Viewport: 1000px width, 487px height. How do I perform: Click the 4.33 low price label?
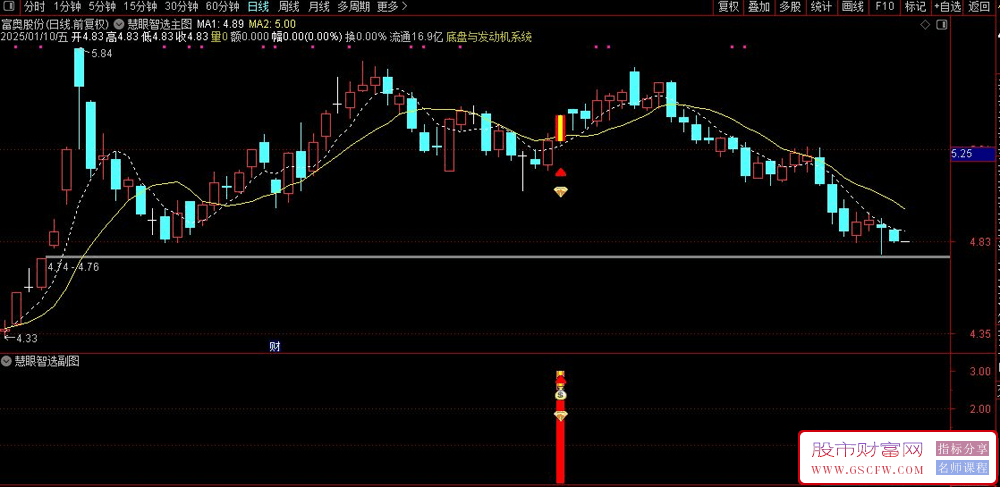click(x=26, y=338)
